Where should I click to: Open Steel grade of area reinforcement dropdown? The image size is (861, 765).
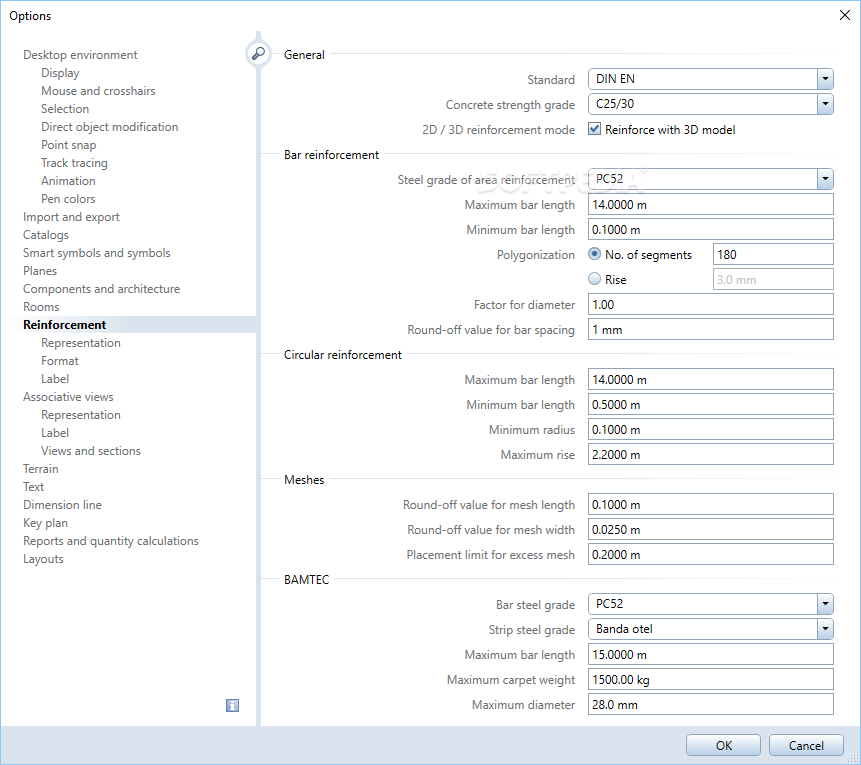pyautogui.click(x=825, y=179)
